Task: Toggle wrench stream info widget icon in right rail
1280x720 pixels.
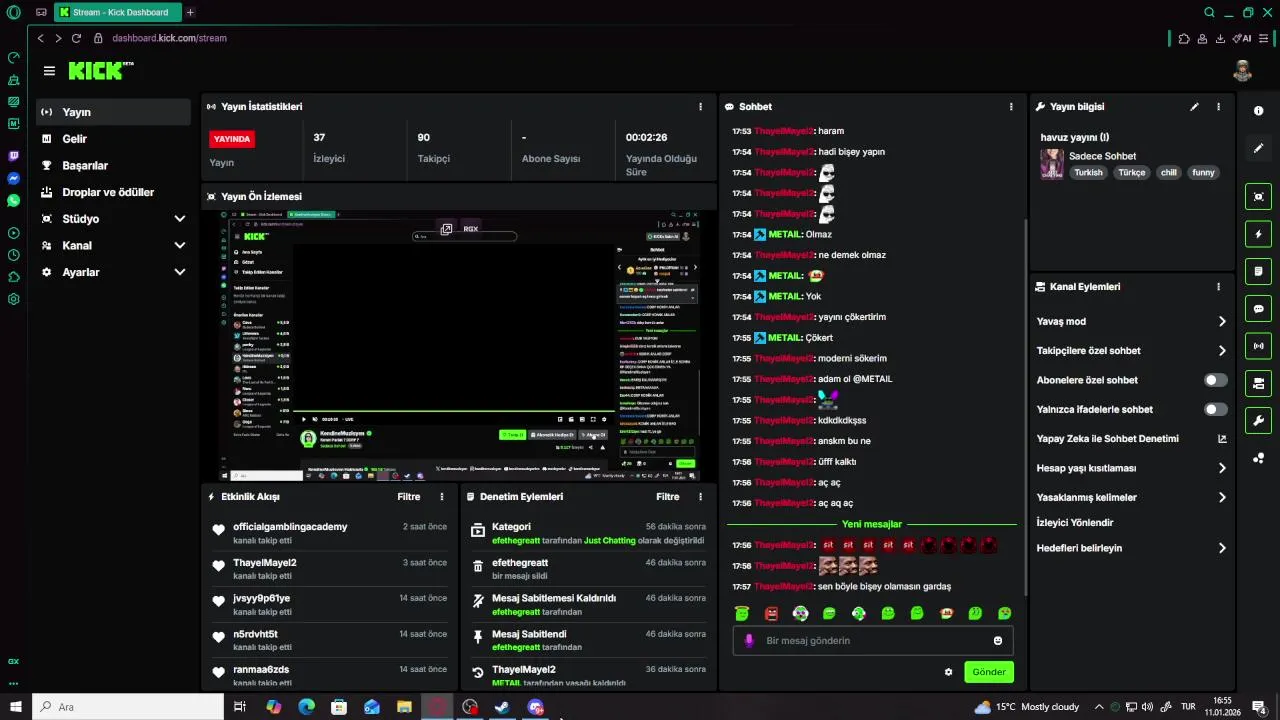Action: pyautogui.click(x=1258, y=420)
